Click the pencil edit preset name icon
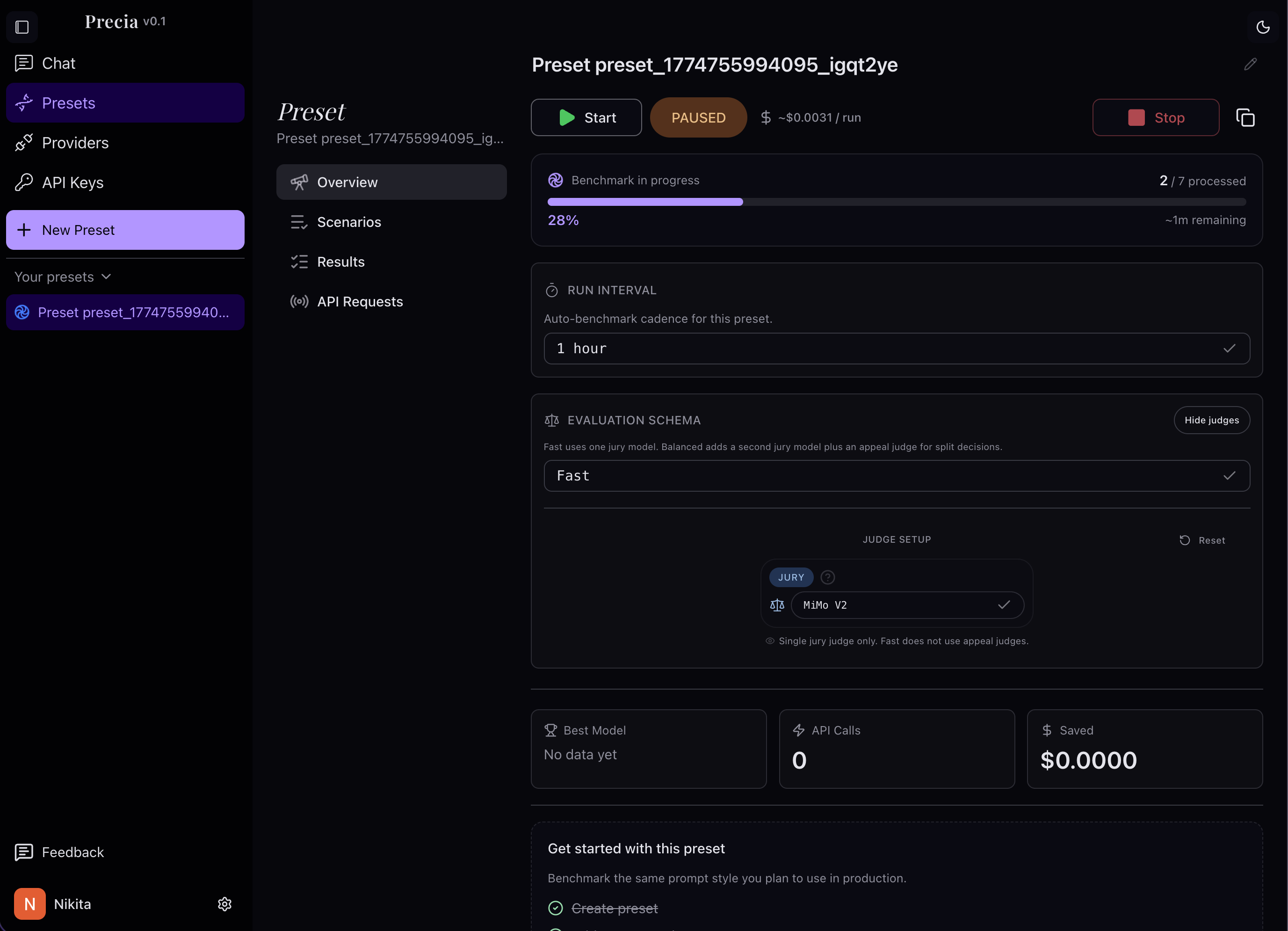1288x931 pixels. click(1250, 64)
